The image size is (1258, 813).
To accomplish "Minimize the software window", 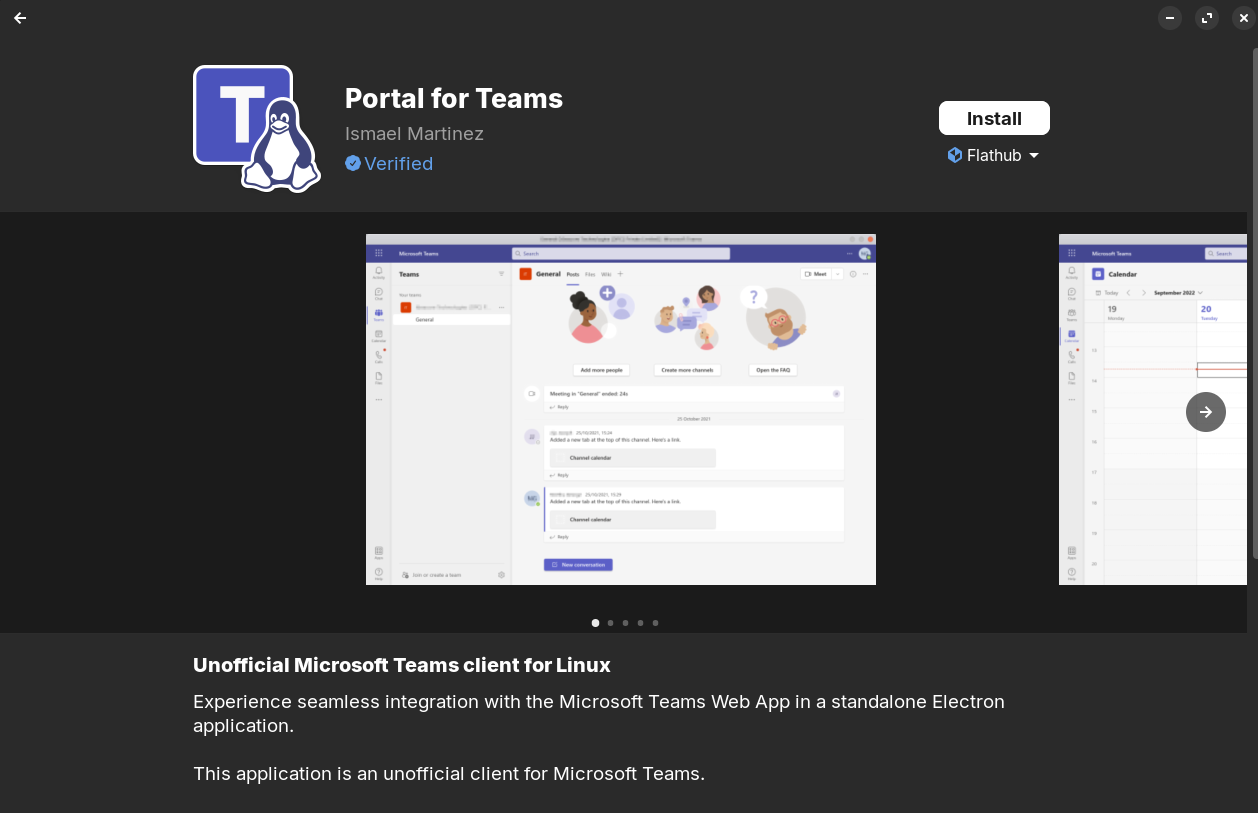I will coord(1170,18).
